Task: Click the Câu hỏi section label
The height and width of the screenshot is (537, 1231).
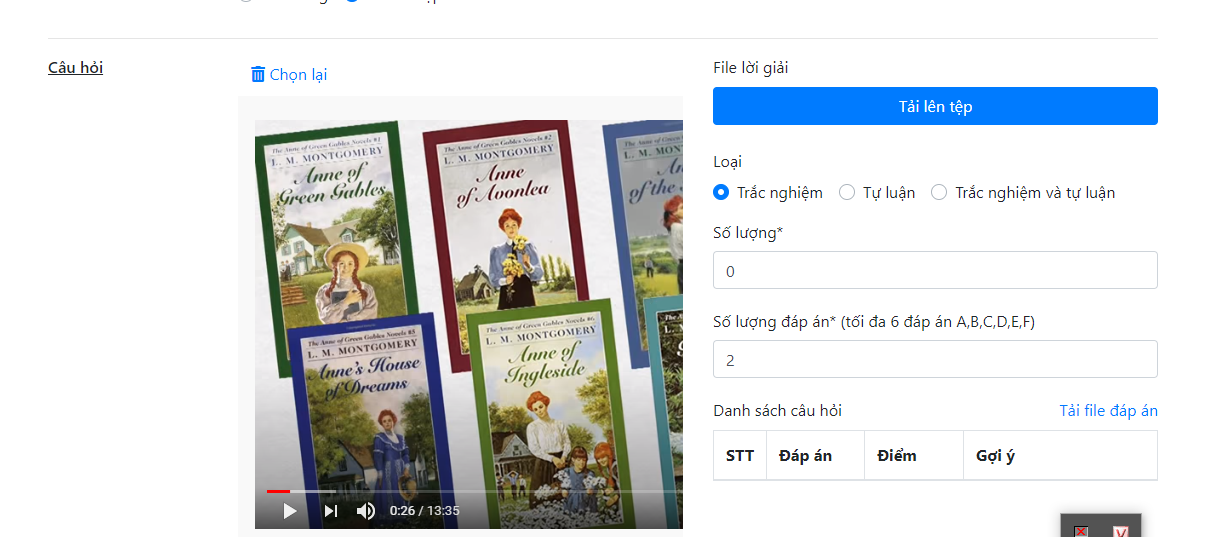Action: (x=76, y=67)
